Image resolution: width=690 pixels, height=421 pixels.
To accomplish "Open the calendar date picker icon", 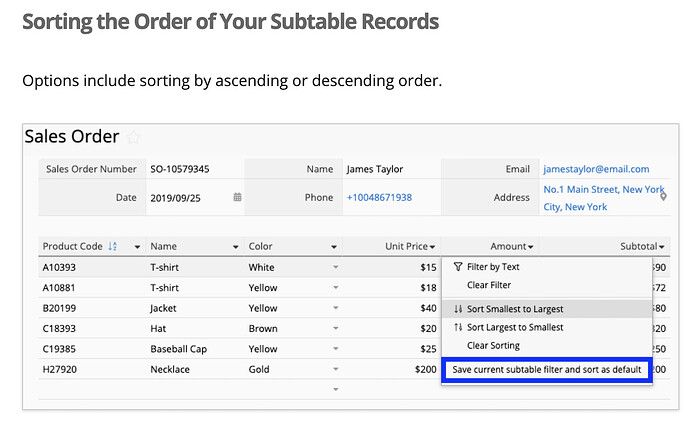I will pos(237,197).
